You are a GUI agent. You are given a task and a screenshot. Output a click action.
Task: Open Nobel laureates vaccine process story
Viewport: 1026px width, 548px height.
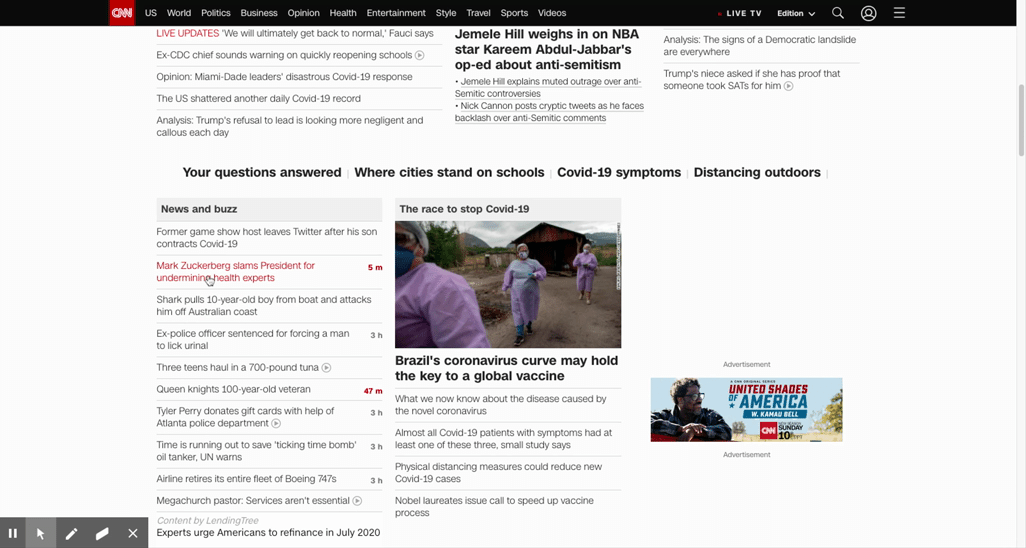coord(494,507)
